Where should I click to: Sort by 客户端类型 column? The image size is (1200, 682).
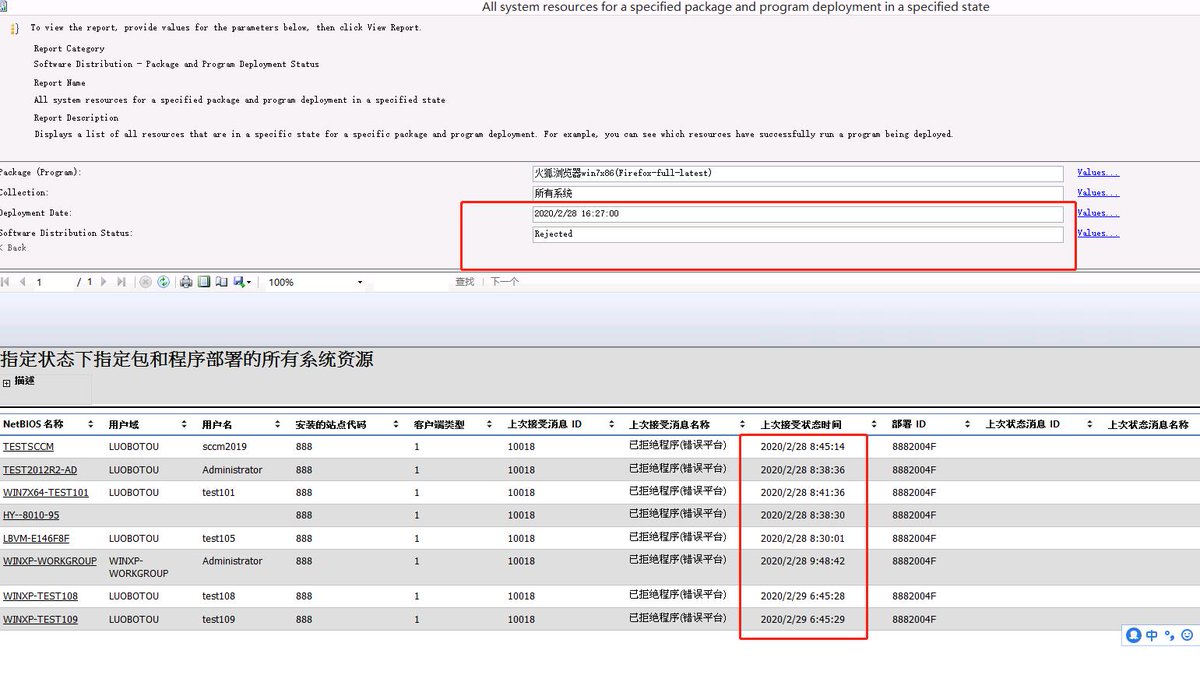pos(491,425)
